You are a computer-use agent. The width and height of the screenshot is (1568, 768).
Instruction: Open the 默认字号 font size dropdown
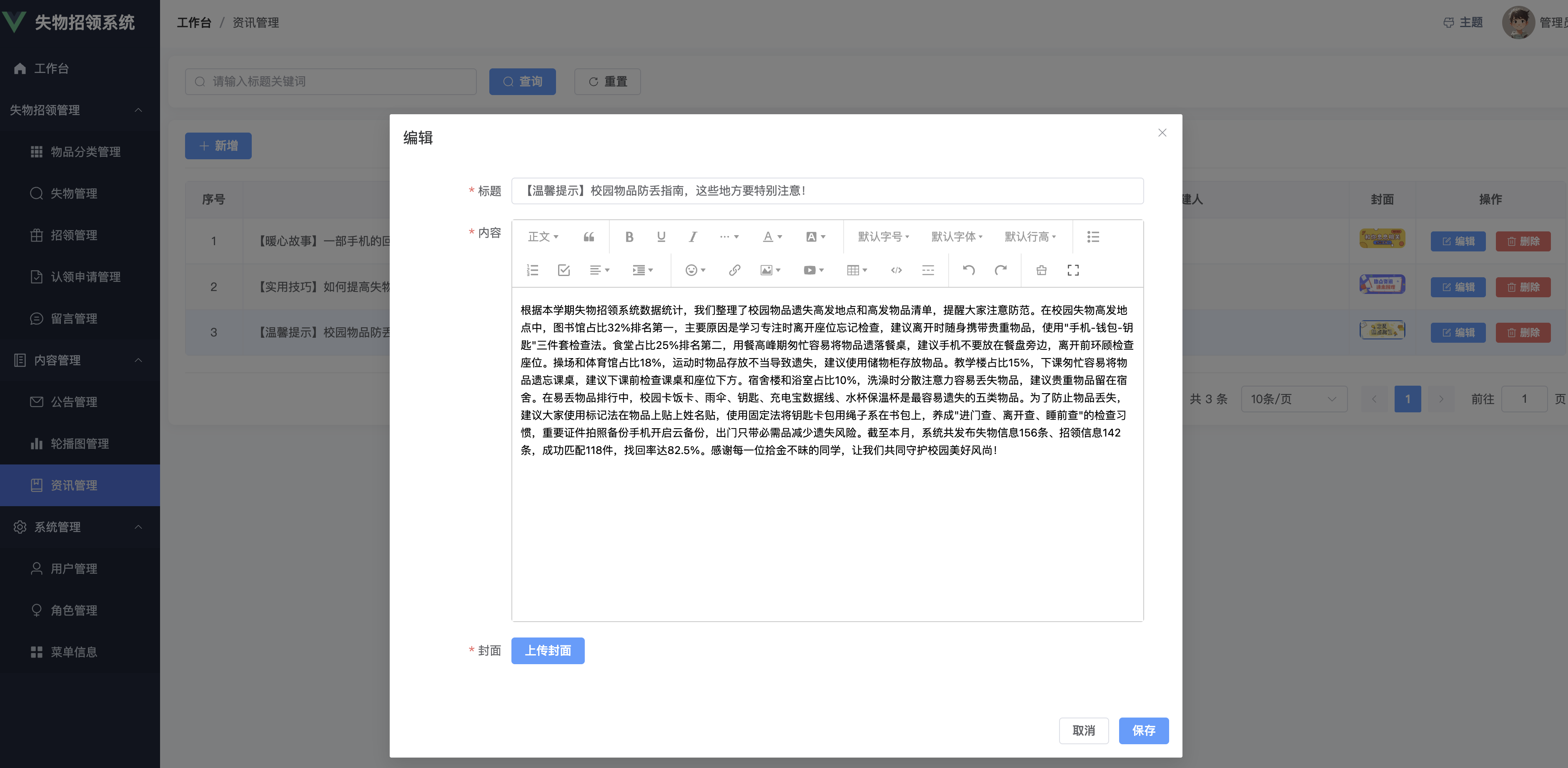click(x=883, y=237)
